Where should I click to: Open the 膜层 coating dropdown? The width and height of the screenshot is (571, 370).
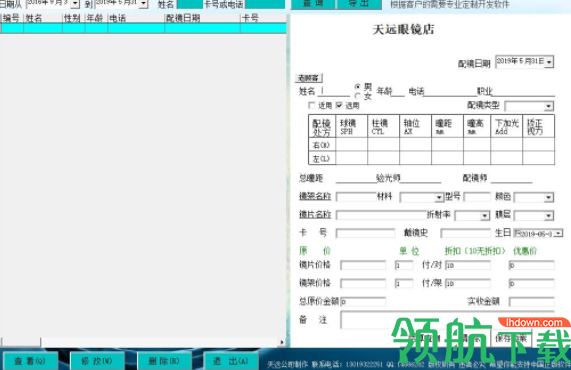[x=548, y=216]
